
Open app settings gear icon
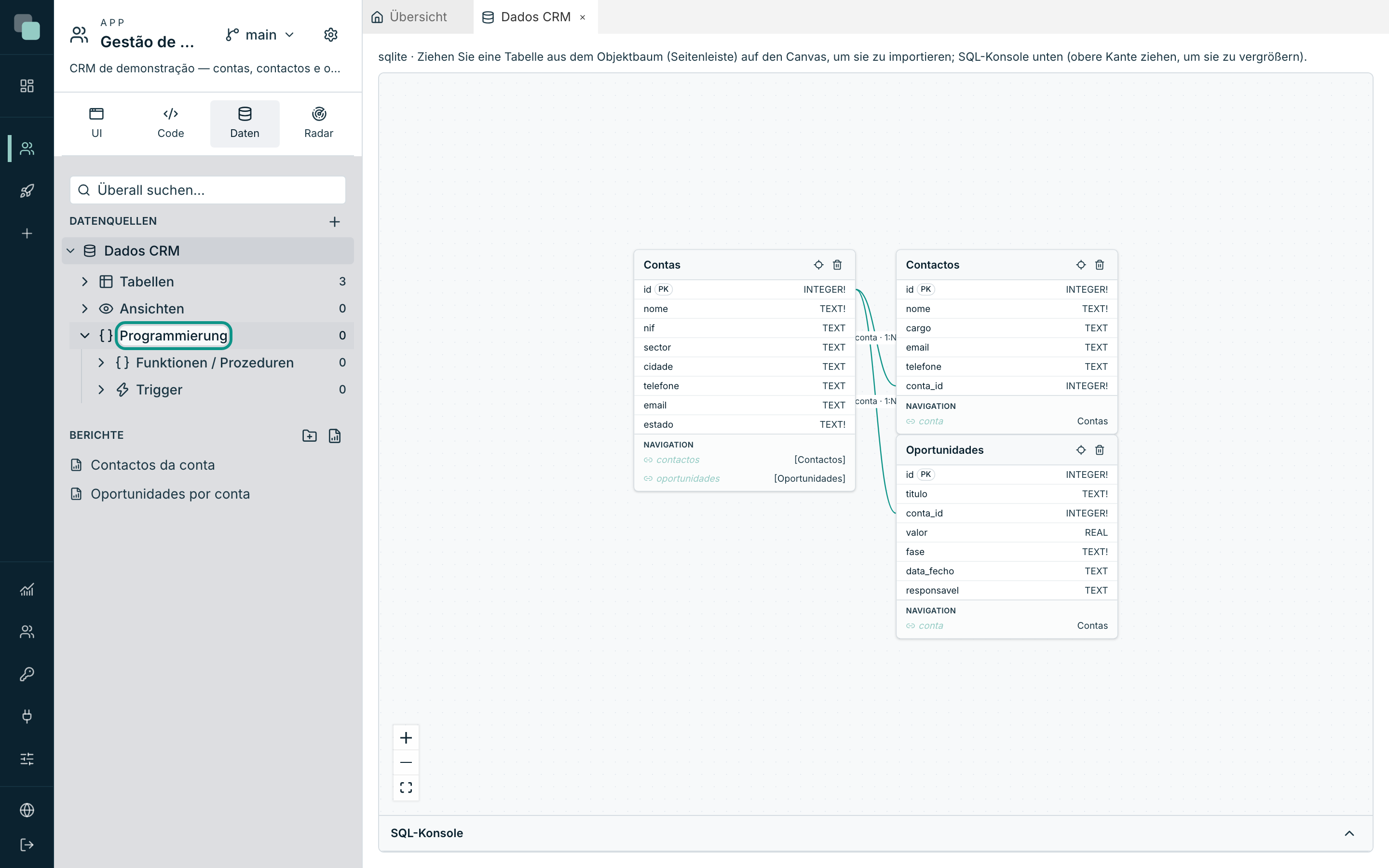[x=330, y=35]
